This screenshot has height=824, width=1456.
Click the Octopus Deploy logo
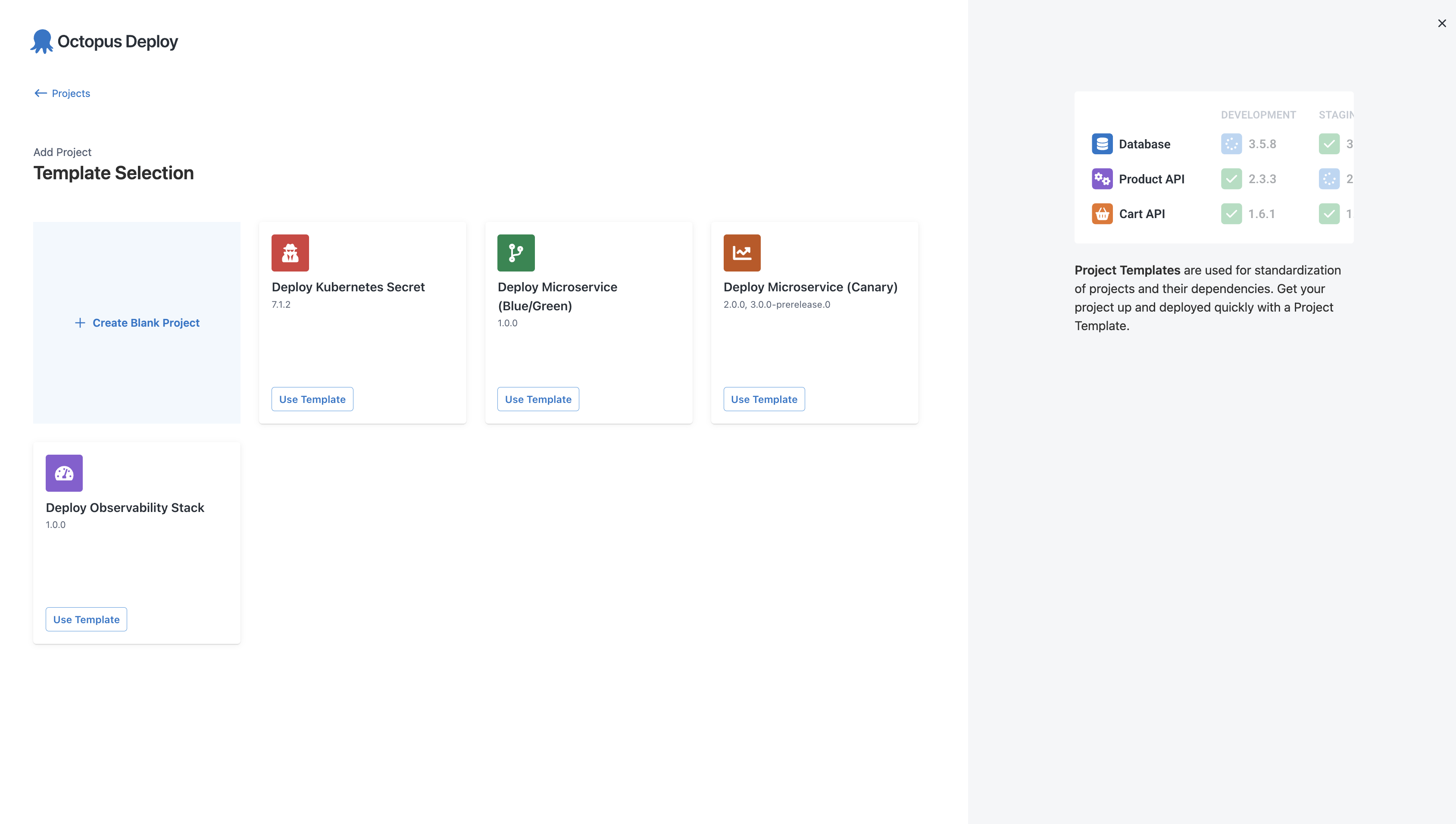pyautogui.click(x=103, y=41)
